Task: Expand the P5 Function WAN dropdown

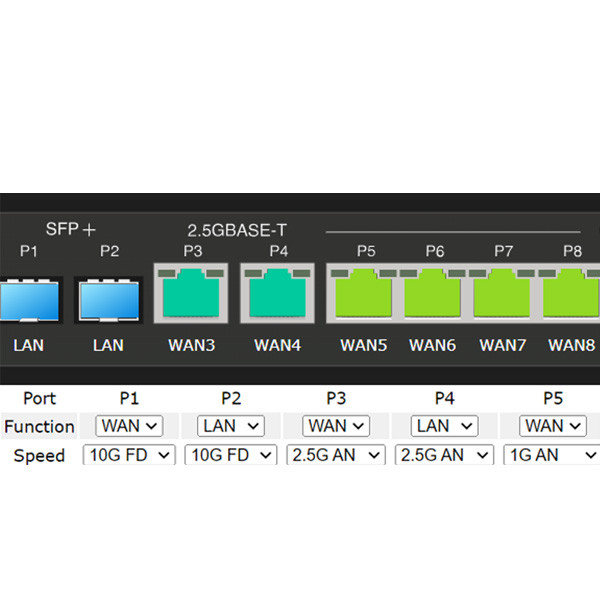Action: pyautogui.click(x=553, y=426)
